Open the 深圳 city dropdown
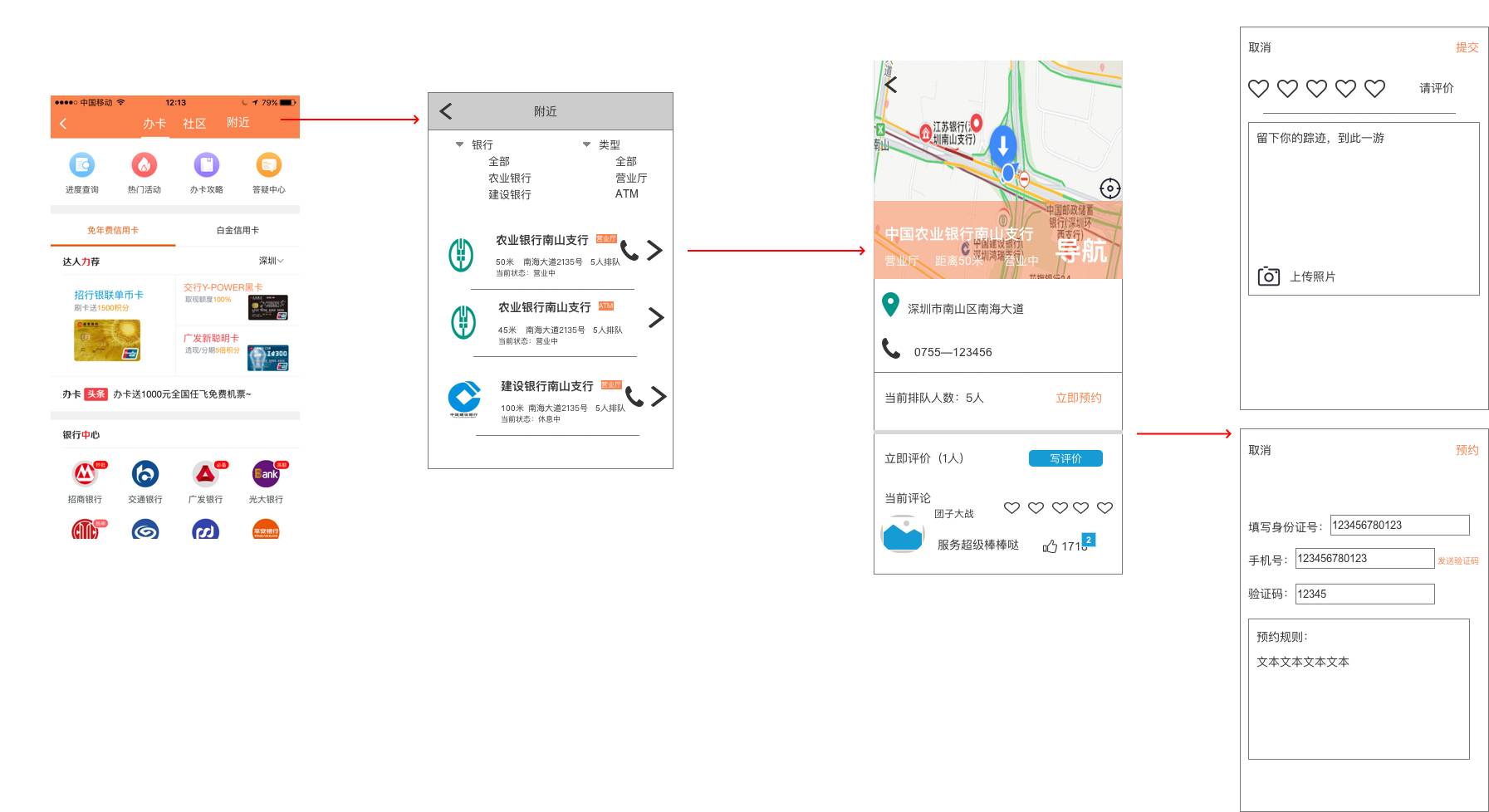 point(272,261)
